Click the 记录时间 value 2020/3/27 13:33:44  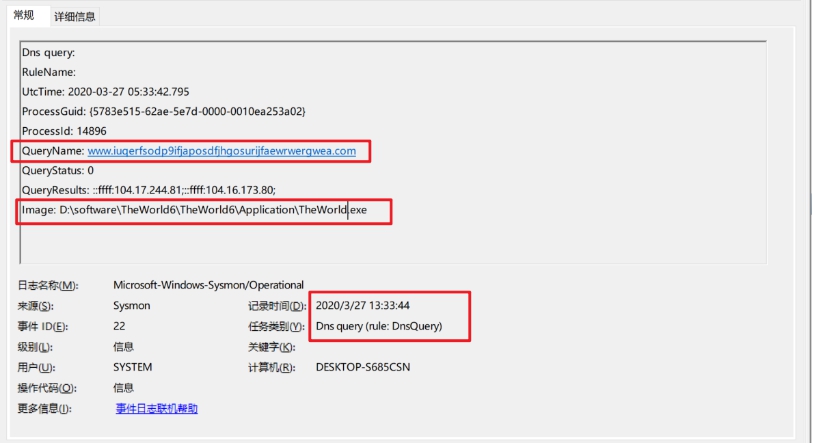coord(363,306)
